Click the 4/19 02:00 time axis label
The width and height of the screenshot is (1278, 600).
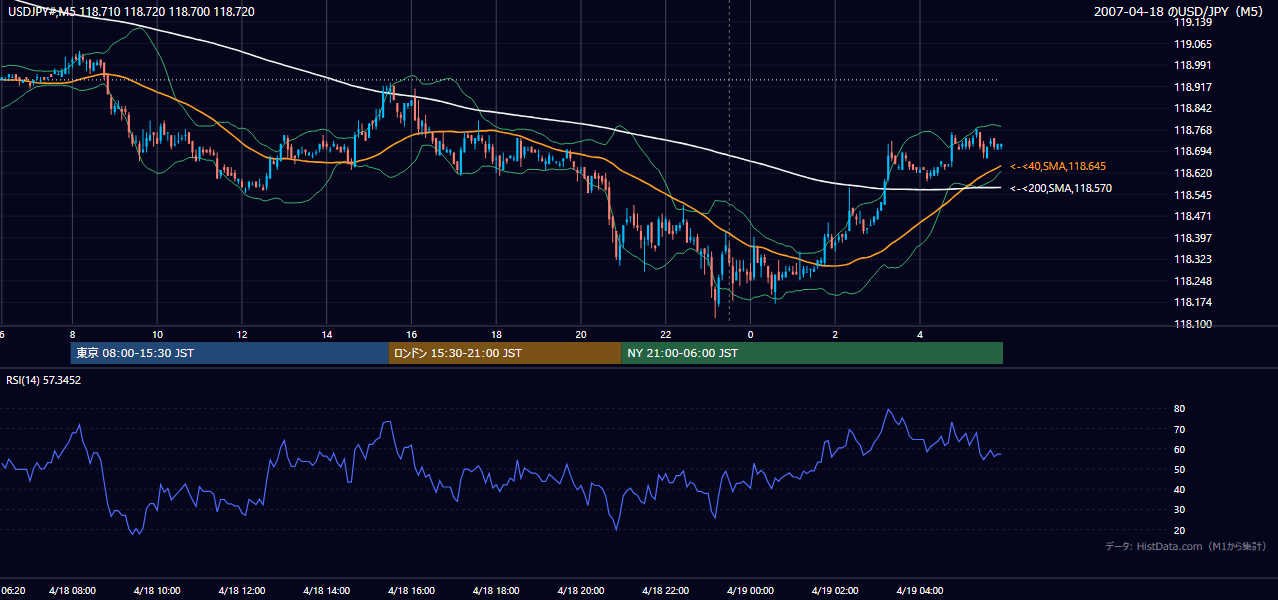pyautogui.click(x=835, y=591)
